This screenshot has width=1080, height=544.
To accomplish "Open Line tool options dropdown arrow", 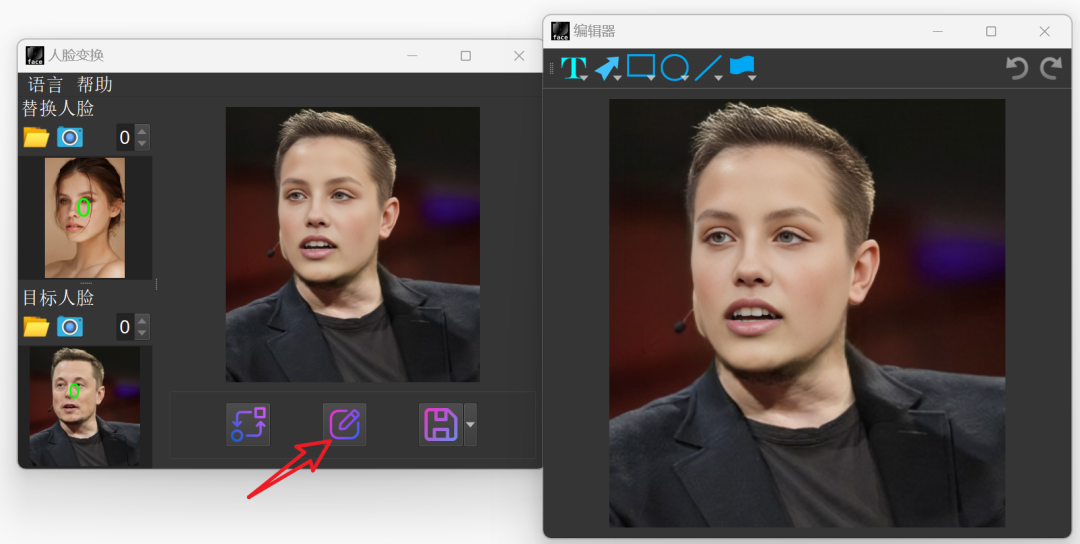I will coord(718,79).
